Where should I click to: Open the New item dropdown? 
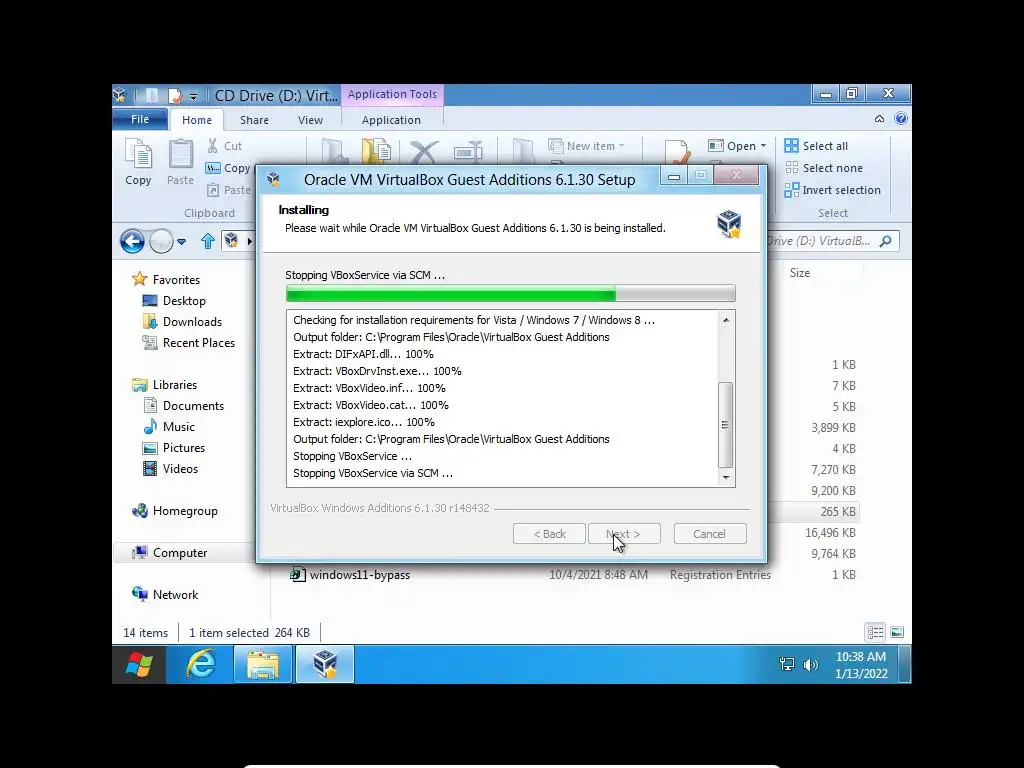[x=586, y=146]
